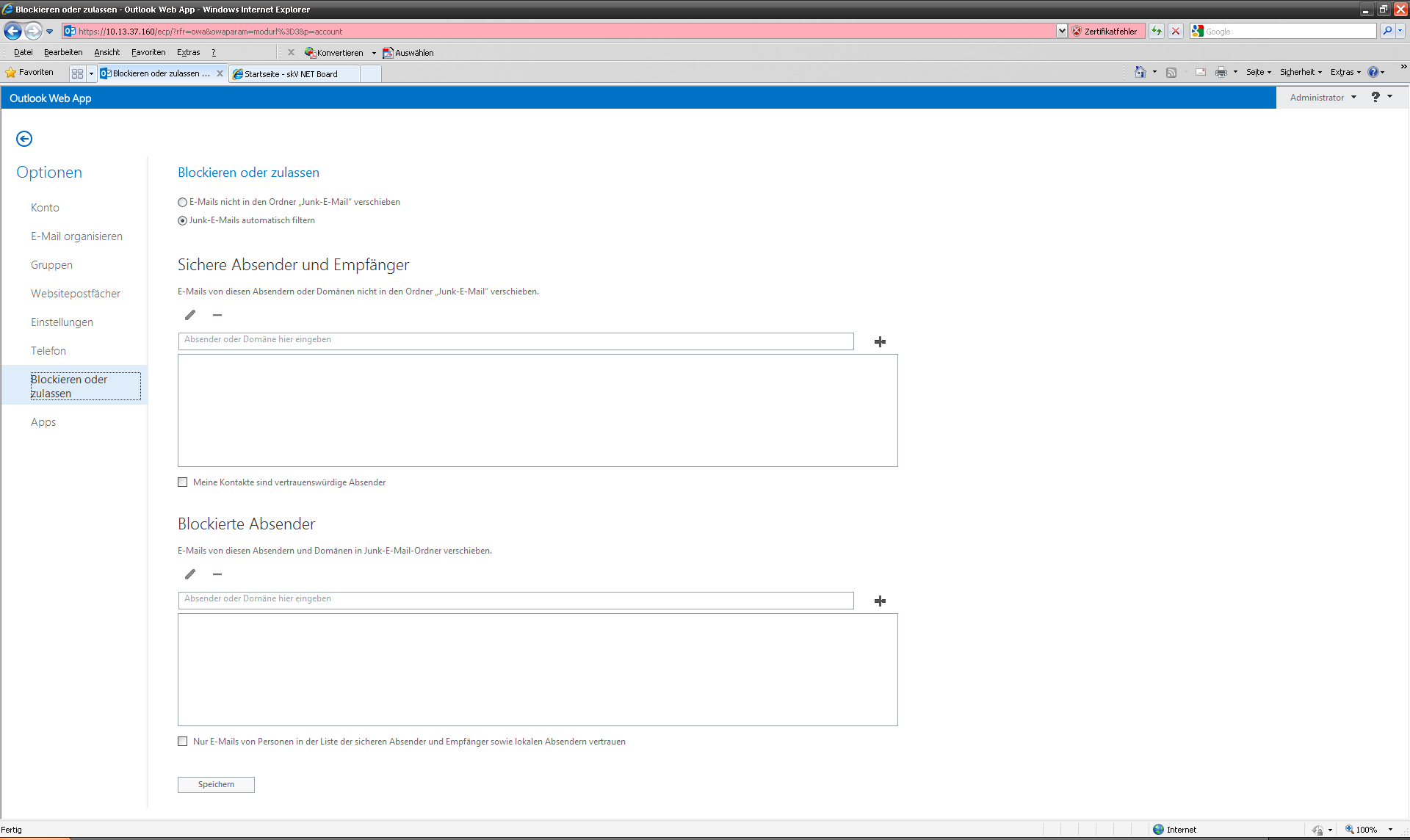Click the back arrow icon above Optionen
1410x840 pixels.
pos(24,139)
